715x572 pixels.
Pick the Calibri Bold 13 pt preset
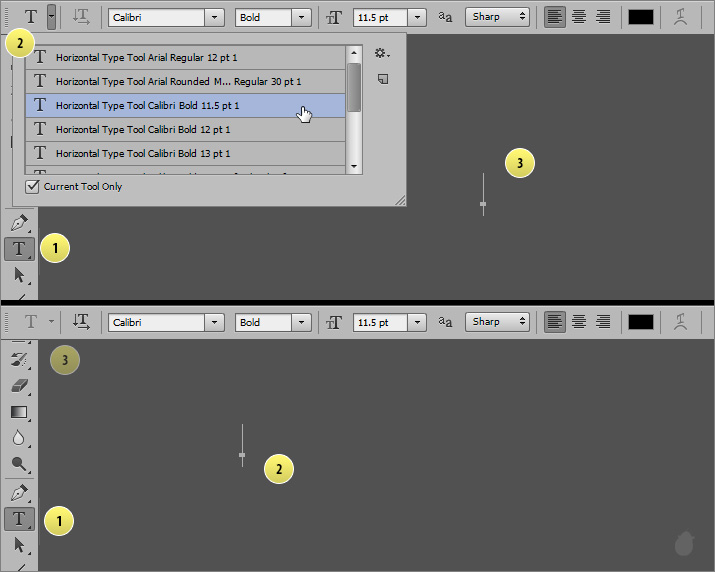(x=185, y=153)
